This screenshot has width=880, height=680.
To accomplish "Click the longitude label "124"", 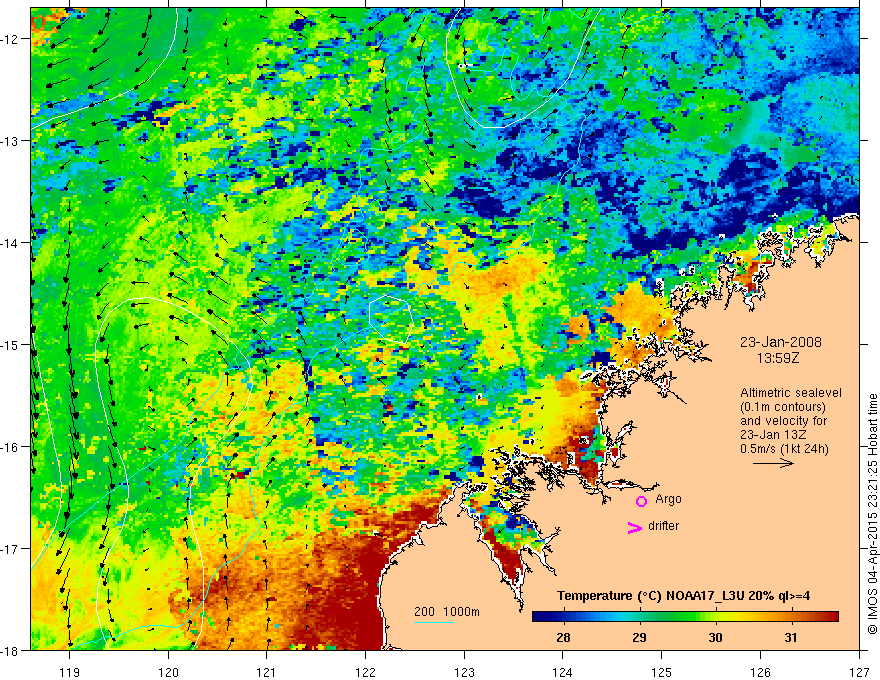I will 563,672.
